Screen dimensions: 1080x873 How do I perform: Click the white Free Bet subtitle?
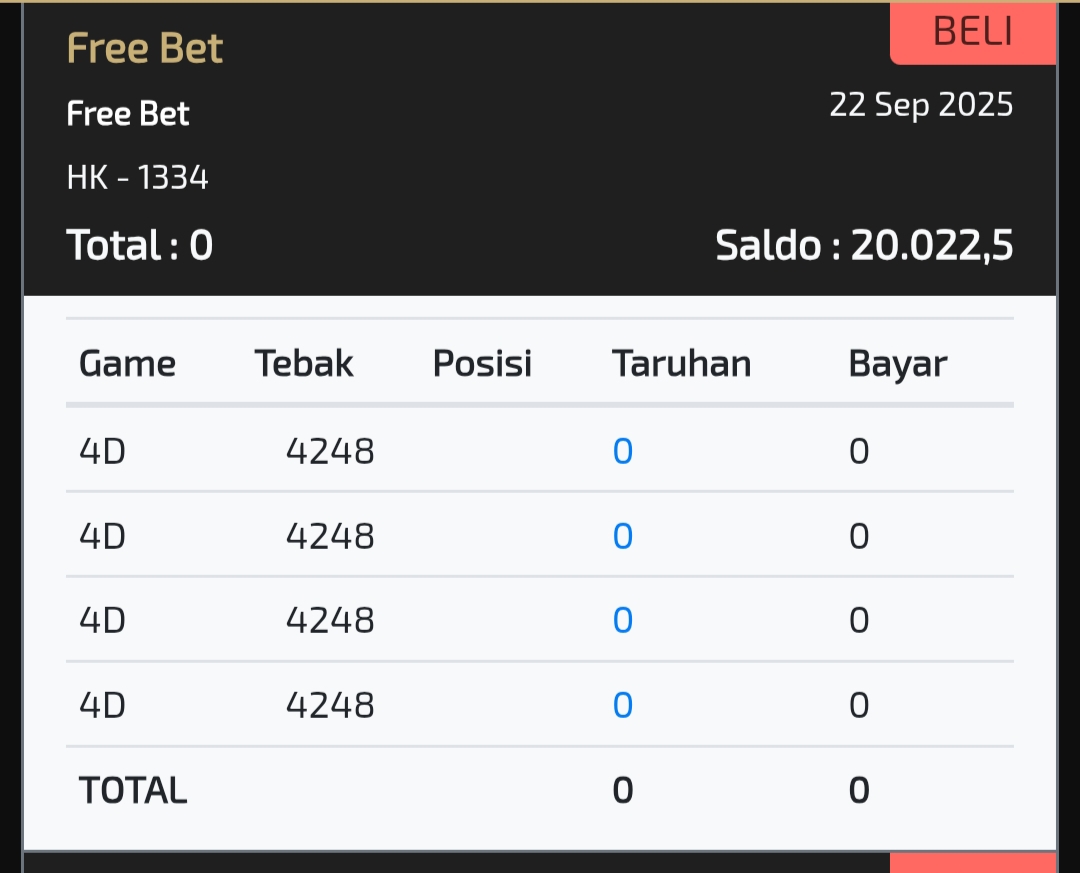(x=128, y=114)
